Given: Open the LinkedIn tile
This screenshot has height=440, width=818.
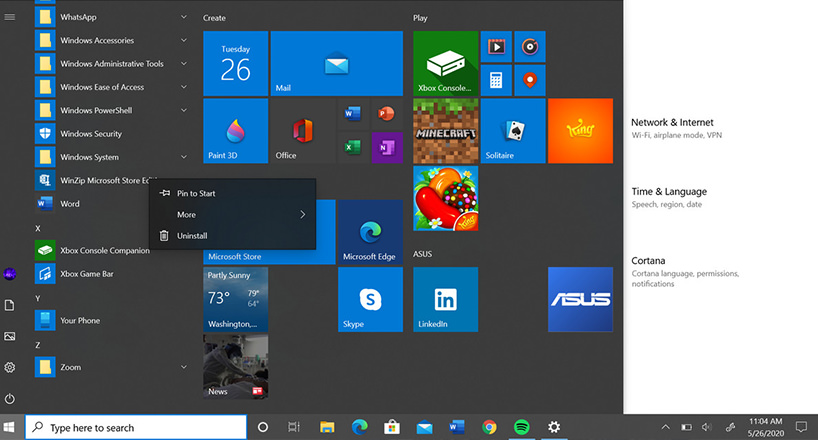Looking at the screenshot, I should 446,300.
